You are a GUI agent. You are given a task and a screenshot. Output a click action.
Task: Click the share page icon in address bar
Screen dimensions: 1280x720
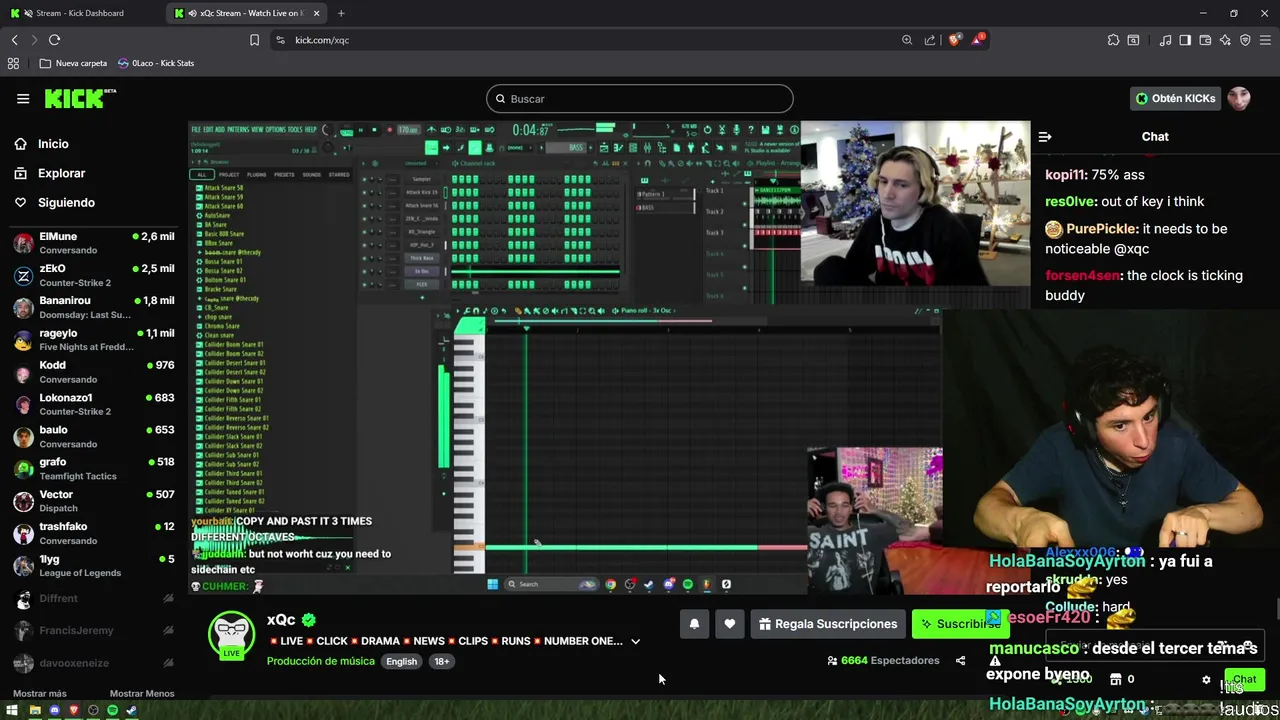(930, 40)
